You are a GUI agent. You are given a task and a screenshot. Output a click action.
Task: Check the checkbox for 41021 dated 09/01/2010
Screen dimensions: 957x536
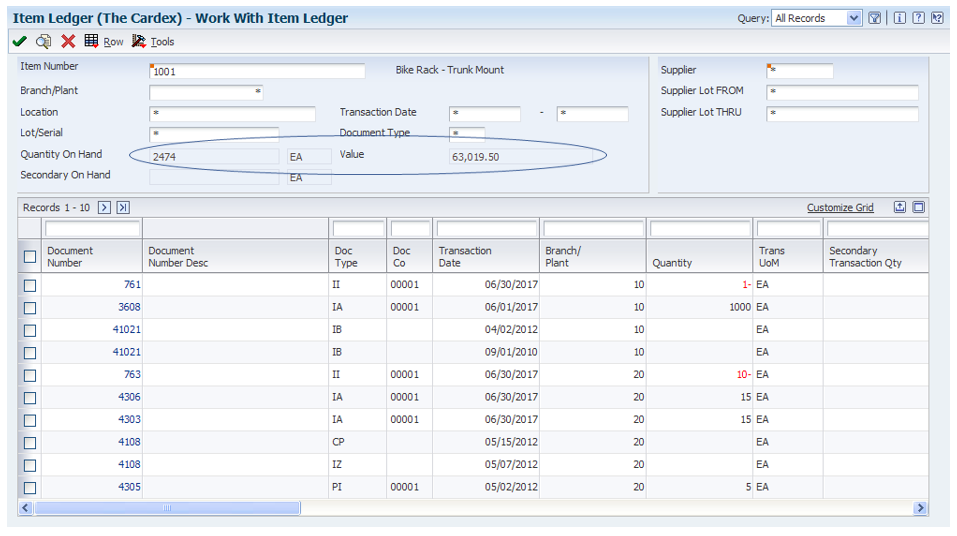click(29, 353)
